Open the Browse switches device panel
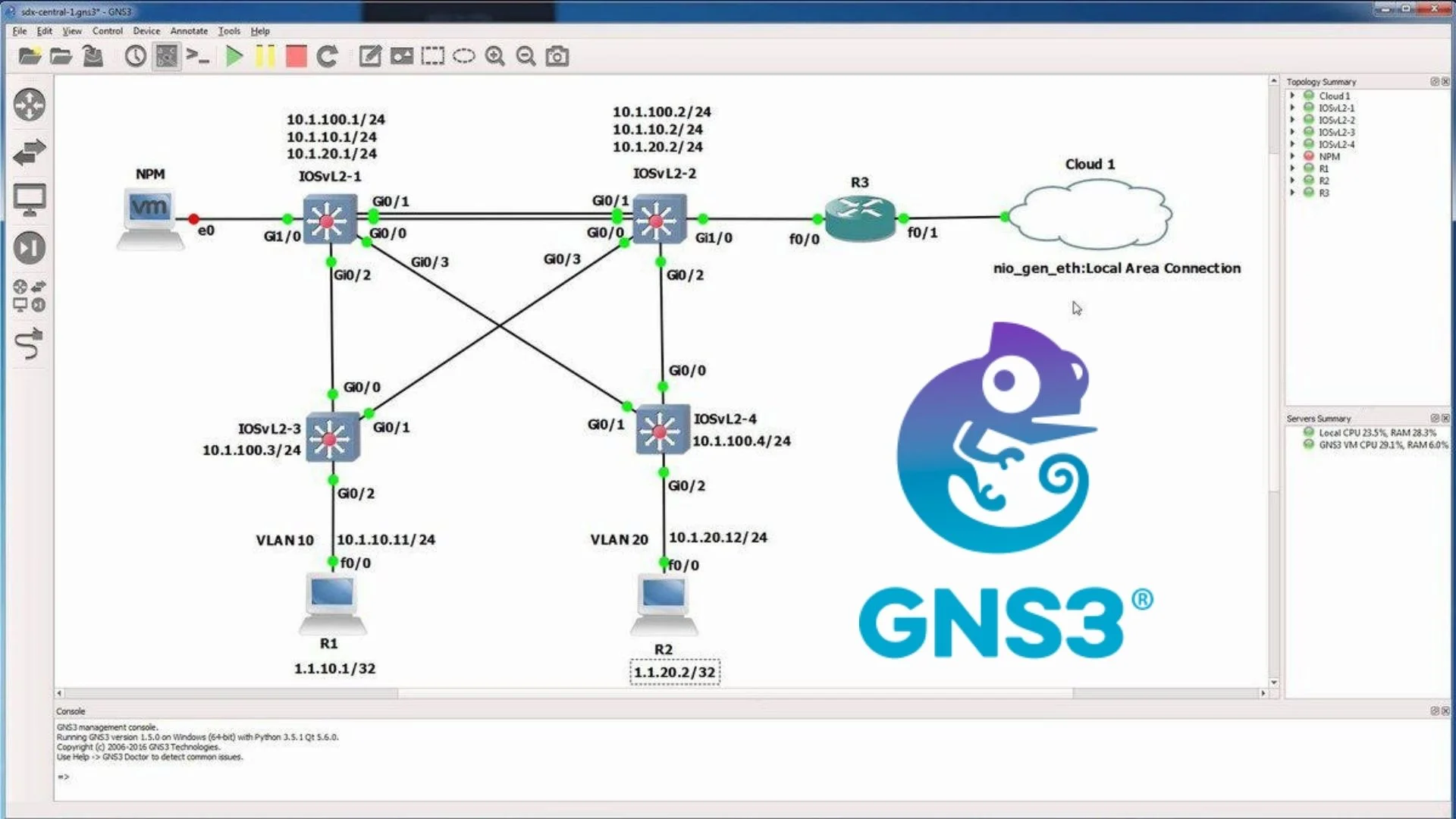The width and height of the screenshot is (1456, 819). tap(30, 152)
